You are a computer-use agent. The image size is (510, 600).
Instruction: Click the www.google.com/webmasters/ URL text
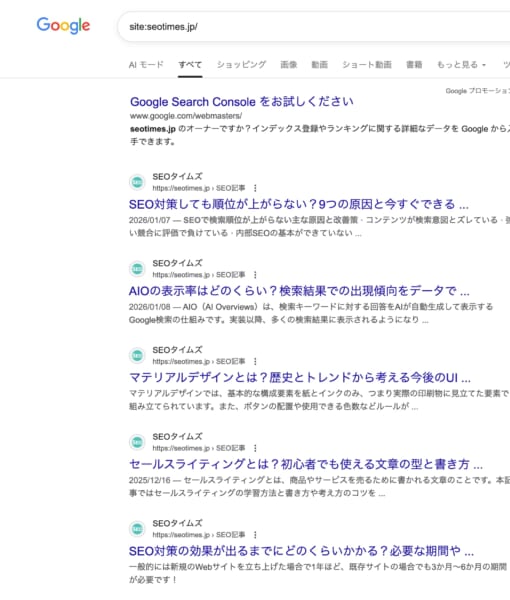pyautogui.click(x=186, y=116)
